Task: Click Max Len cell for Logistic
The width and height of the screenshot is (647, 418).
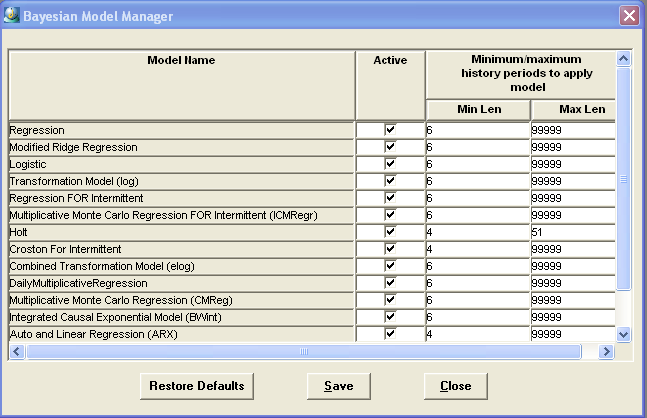Action: pyautogui.click(x=573, y=164)
